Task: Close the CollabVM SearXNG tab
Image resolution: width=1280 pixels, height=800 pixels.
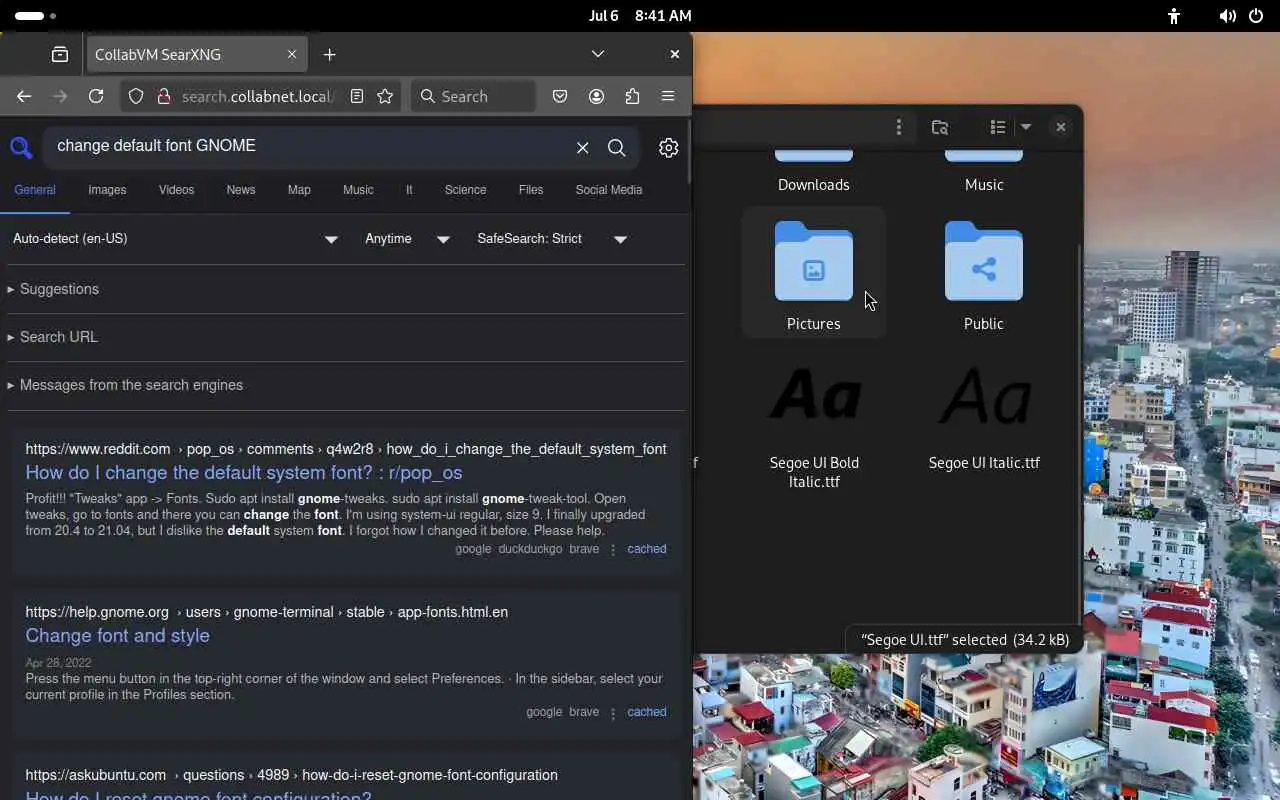Action: tap(292, 54)
